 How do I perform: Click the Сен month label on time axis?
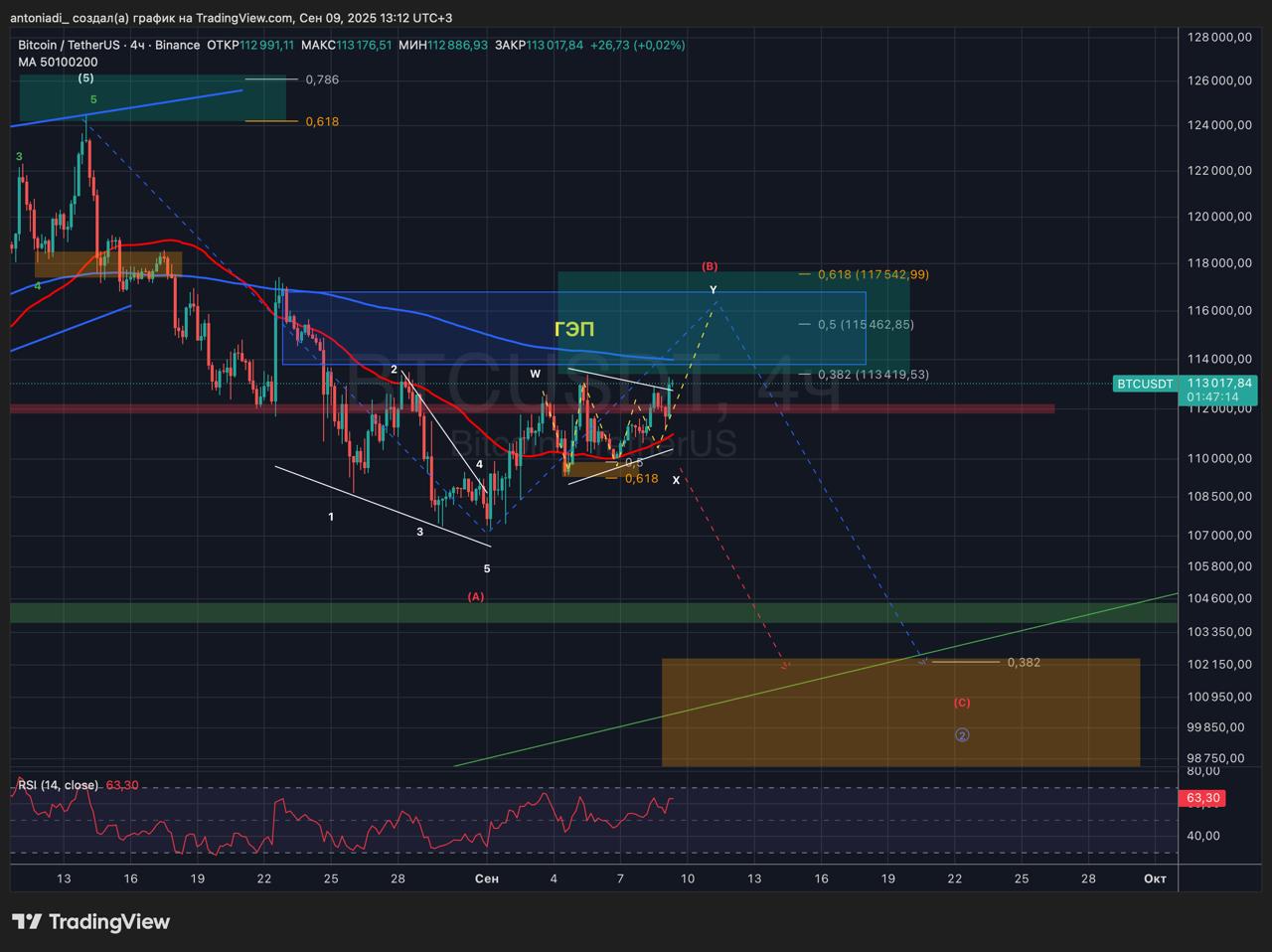487,878
